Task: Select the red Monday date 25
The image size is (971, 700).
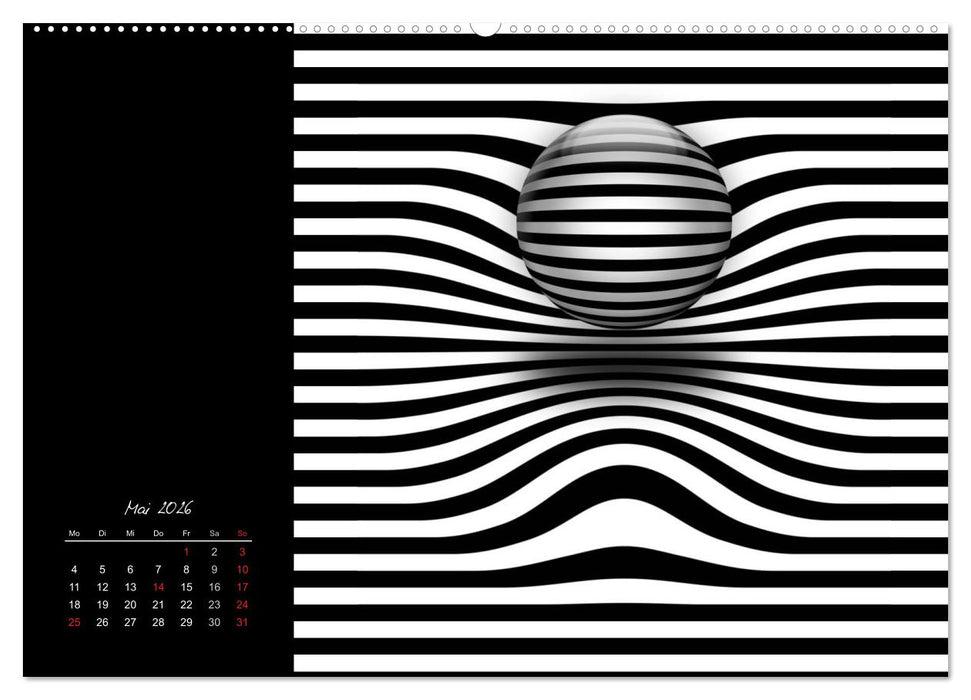Action: coord(74,621)
